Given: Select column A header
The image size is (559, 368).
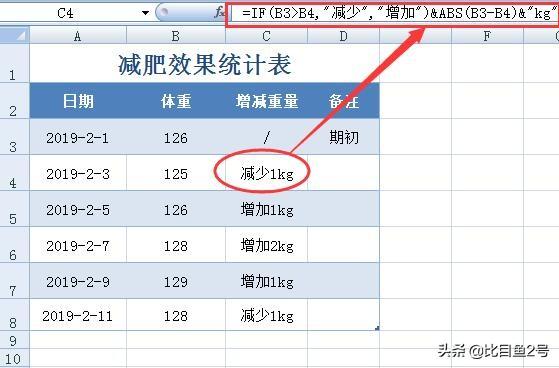Looking at the screenshot, I should tap(78, 36).
